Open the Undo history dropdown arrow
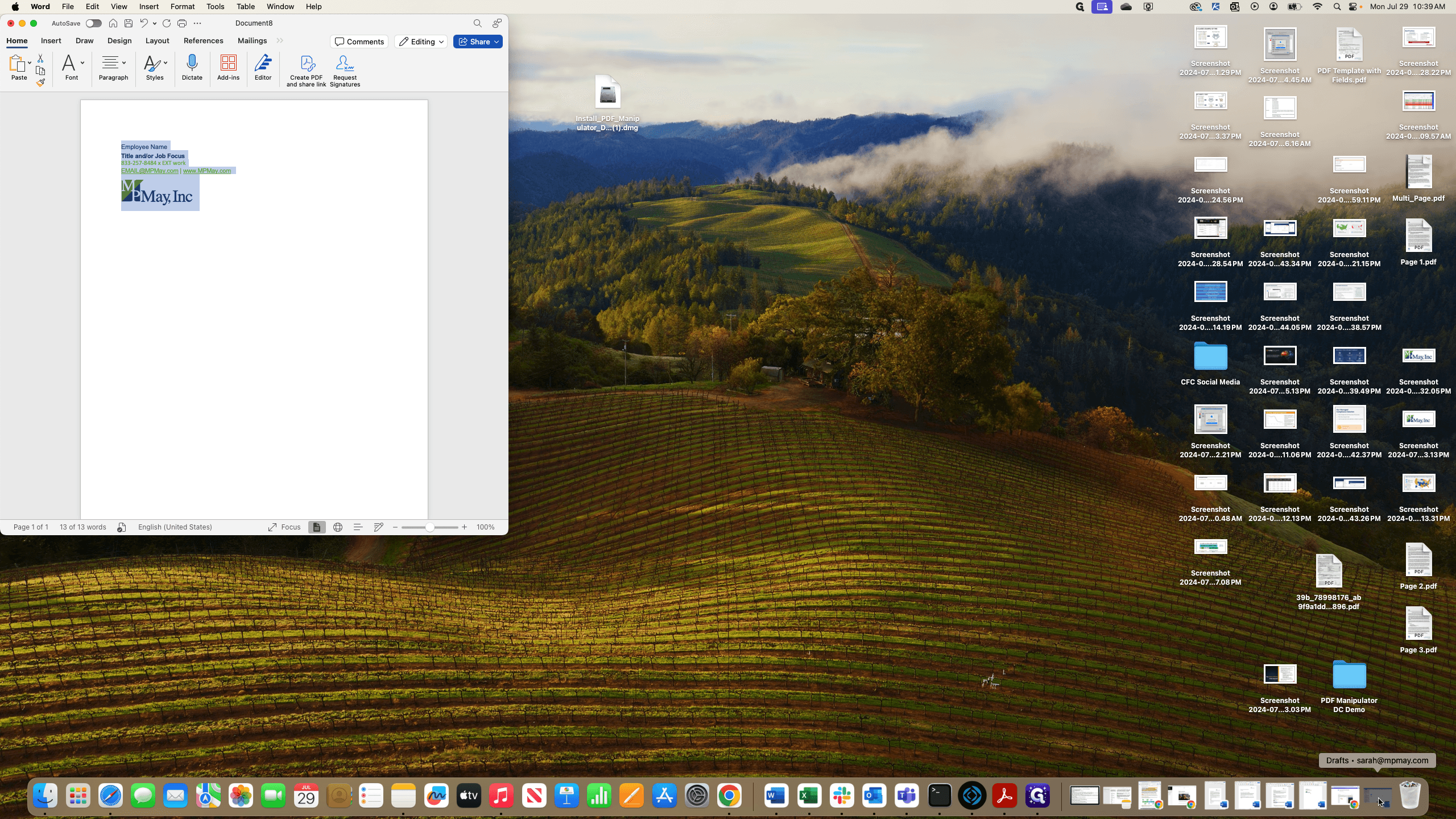Viewport: 1456px width, 819px height. pos(155,23)
